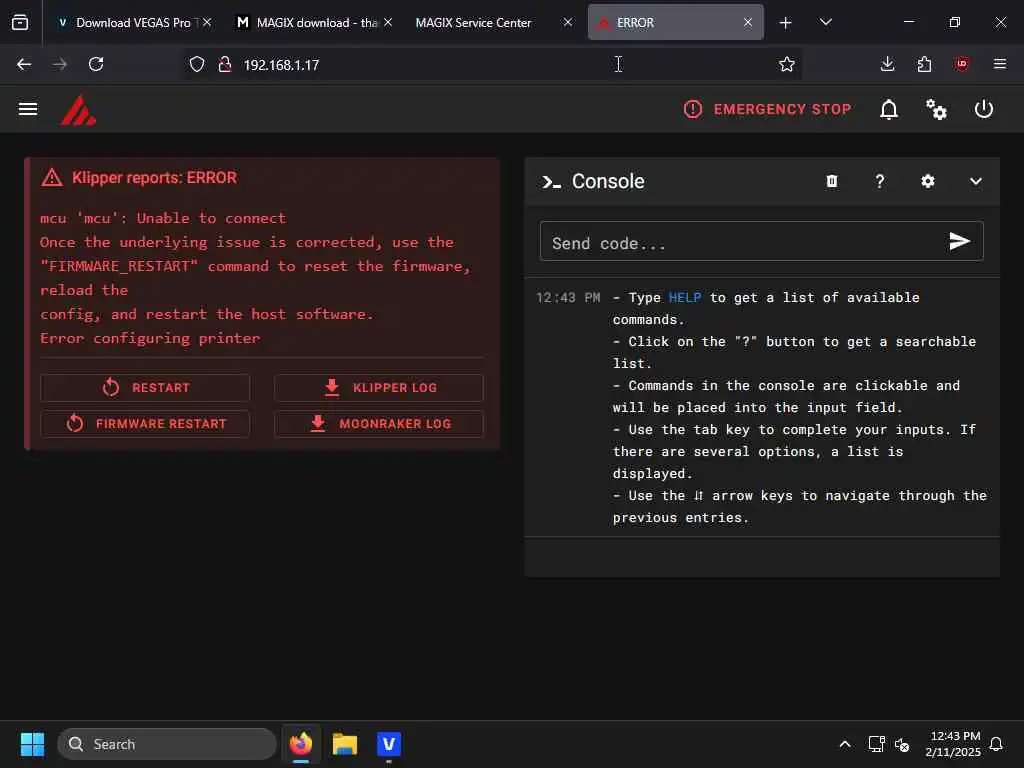The image size is (1024, 768).
Task: Close the ERROR tab
Action: [x=748, y=22]
